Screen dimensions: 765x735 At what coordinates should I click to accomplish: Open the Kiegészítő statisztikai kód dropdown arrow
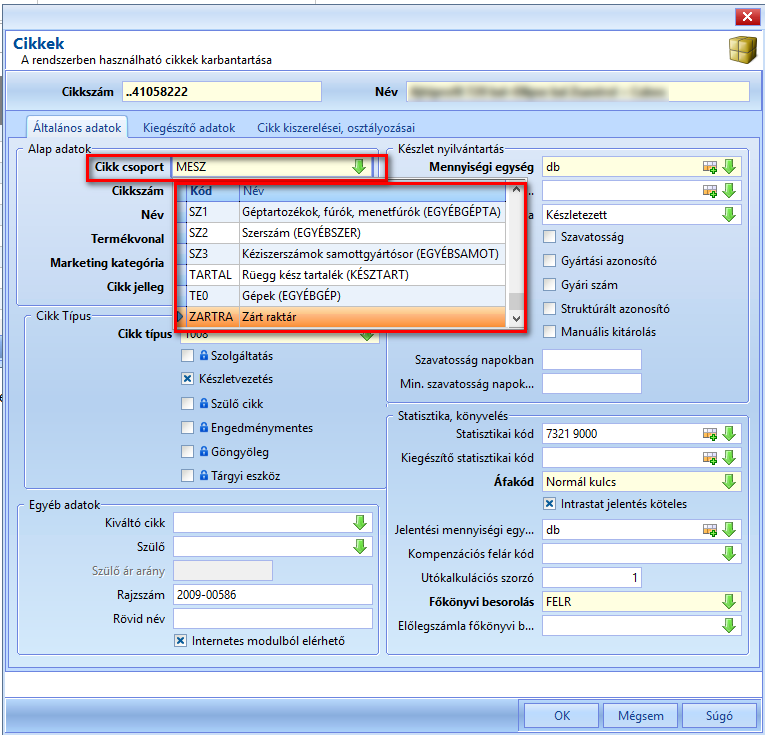(729, 458)
